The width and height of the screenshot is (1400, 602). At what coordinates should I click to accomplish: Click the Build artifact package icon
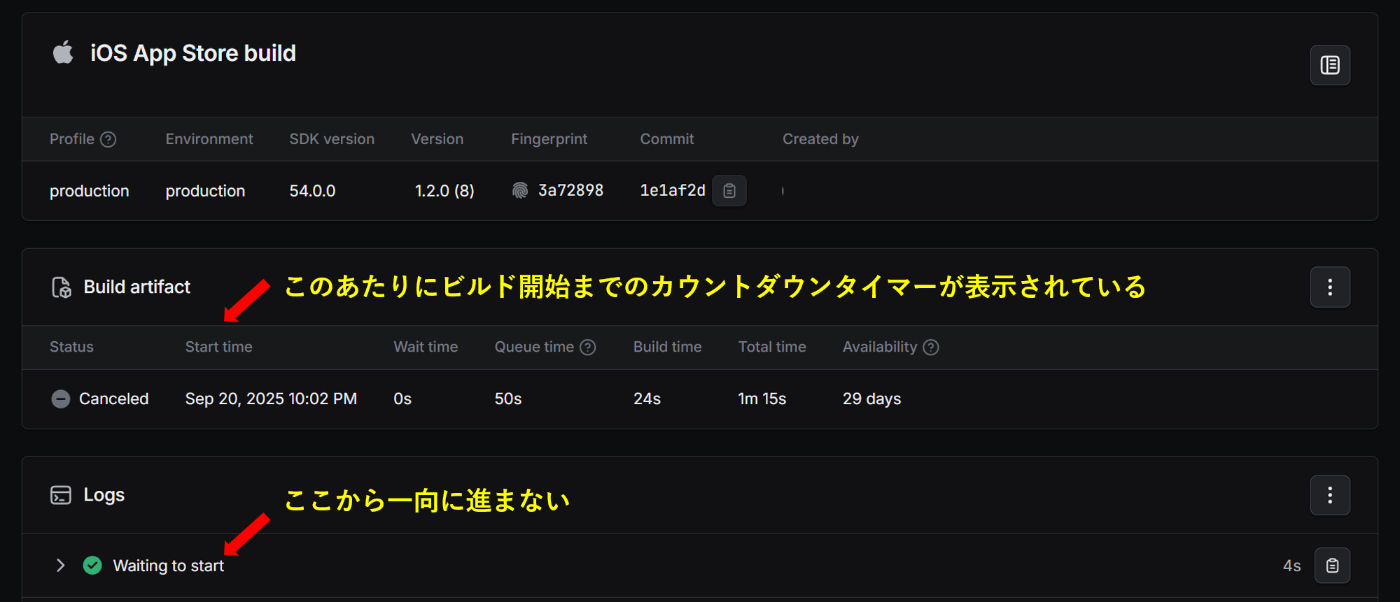tap(61, 287)
